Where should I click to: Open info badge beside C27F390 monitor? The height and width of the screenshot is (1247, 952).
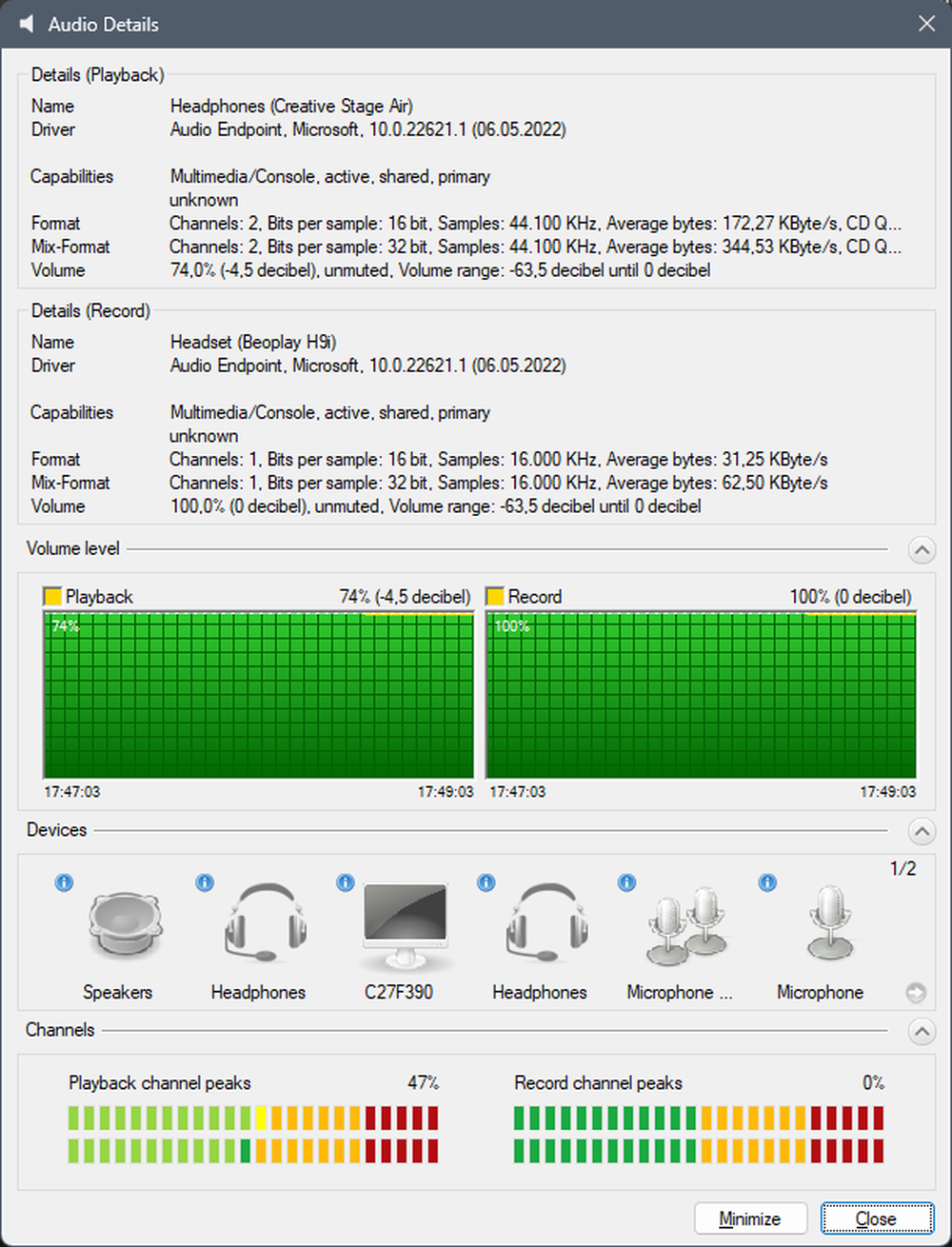click(x=346, y=882)
